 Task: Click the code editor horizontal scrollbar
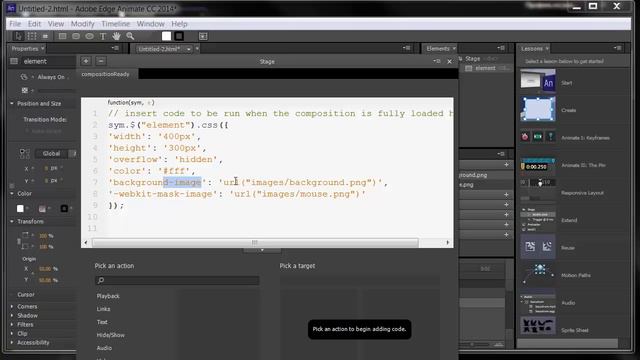(x=255, y=243)
